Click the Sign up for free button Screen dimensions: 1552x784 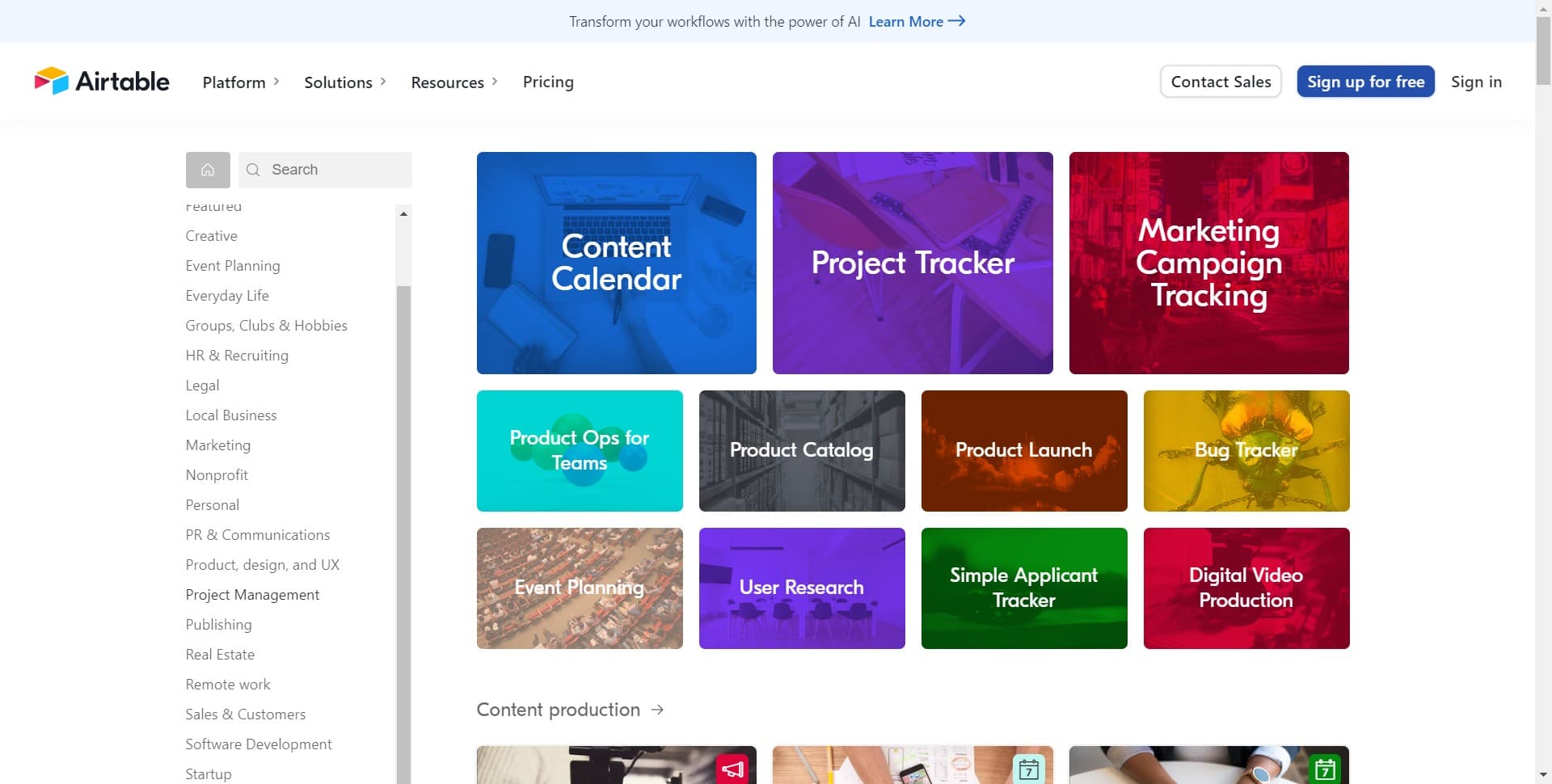tap(1365, 81)
